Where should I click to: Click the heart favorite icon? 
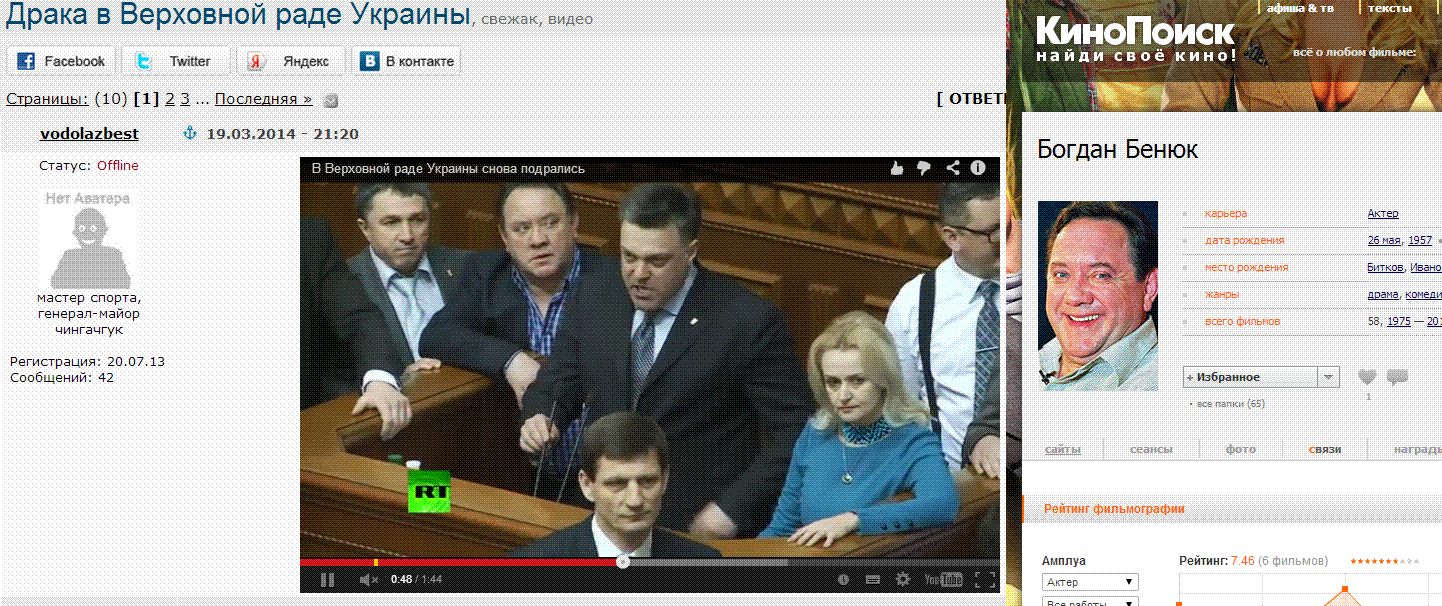tap(1367, 378)
